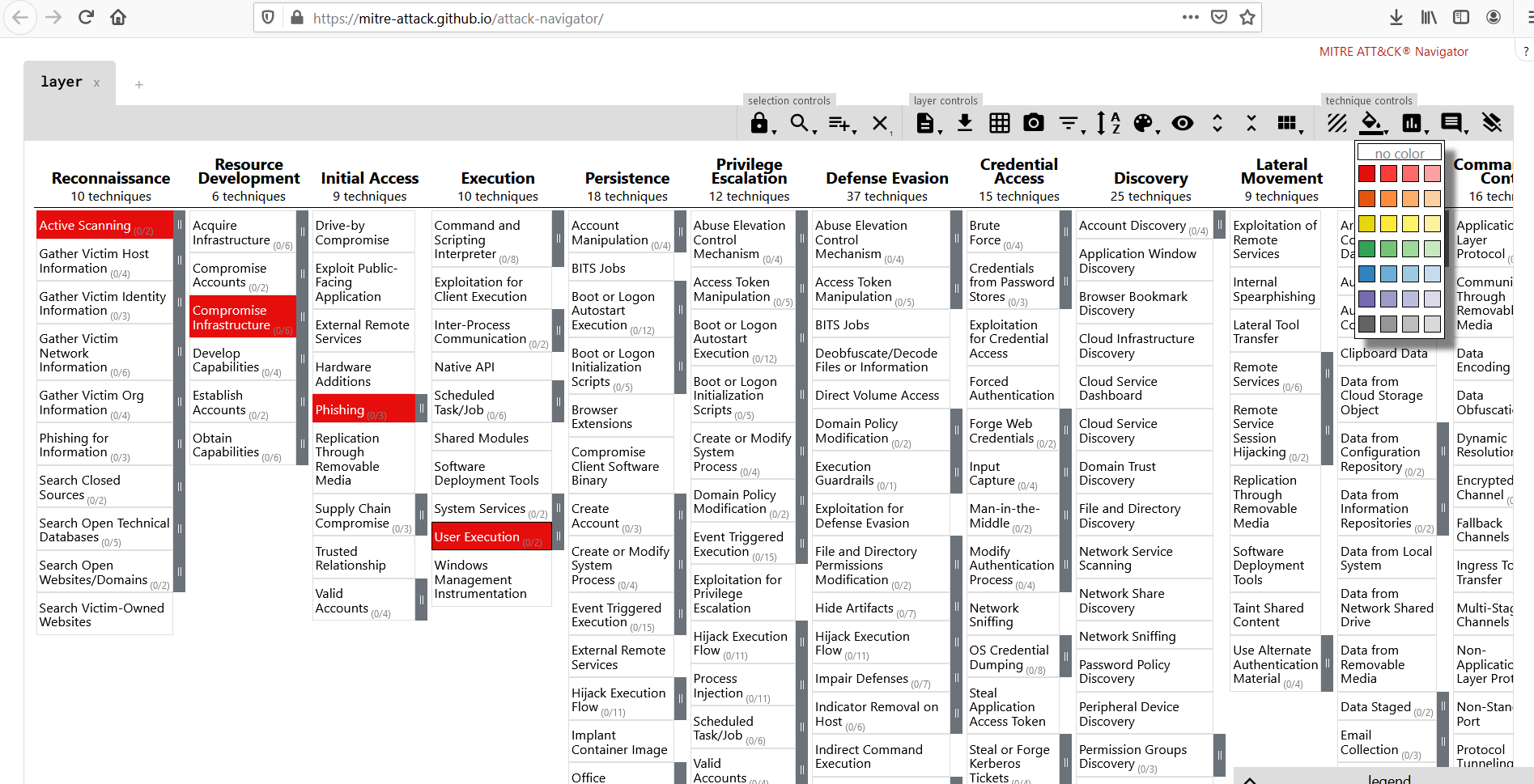Add a new layer tab with plus
1534x784 pixels.
click(139, 85)
